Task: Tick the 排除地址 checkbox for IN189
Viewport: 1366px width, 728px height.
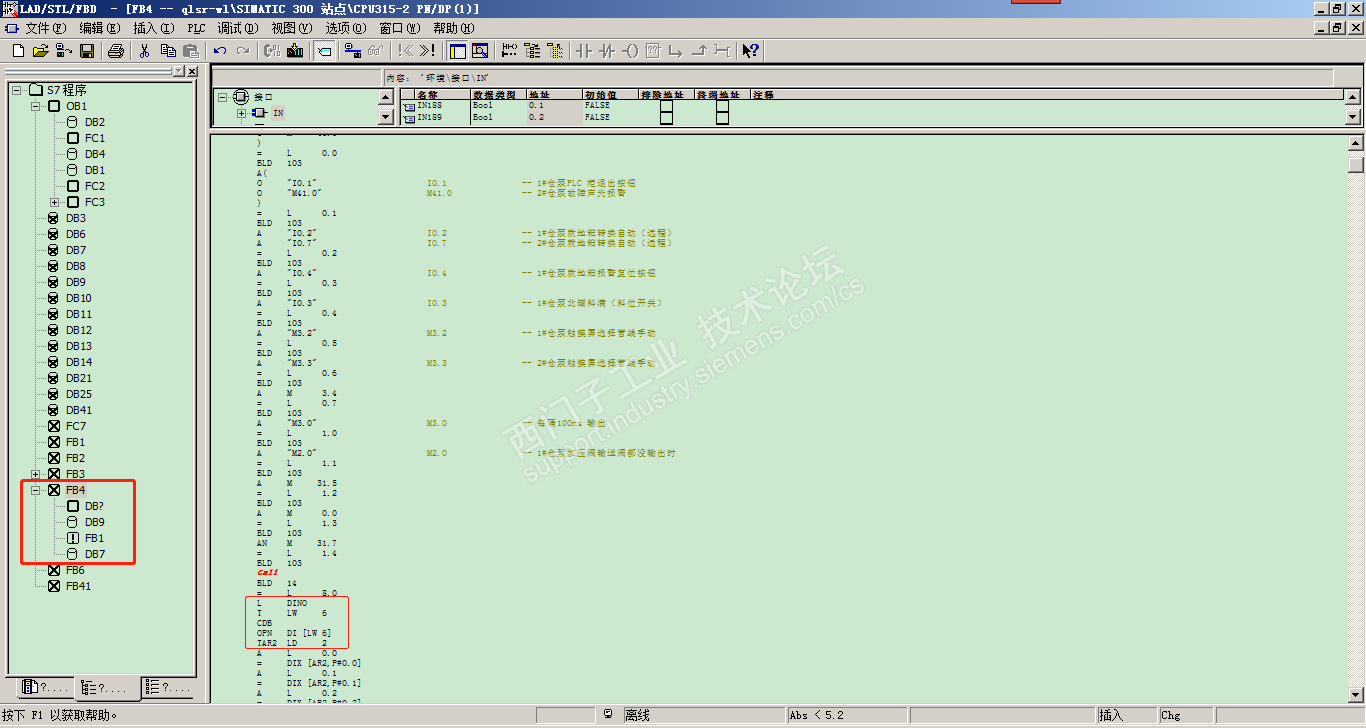Action: [666, 117]
